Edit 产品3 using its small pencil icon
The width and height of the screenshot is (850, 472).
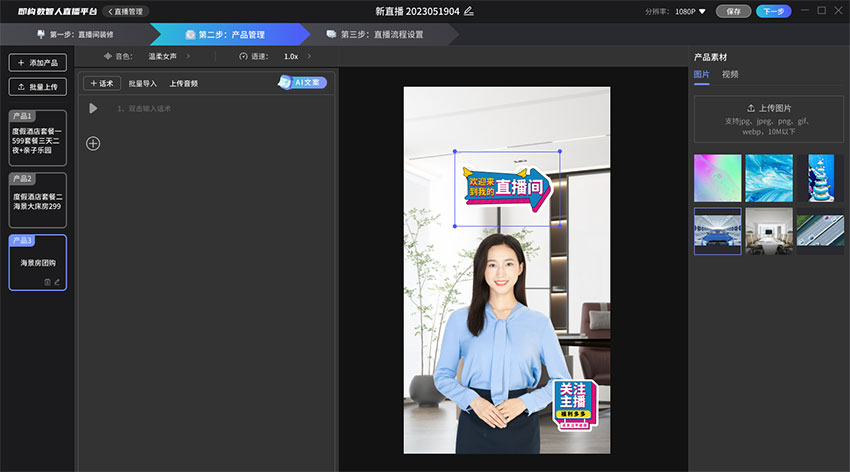57,282
